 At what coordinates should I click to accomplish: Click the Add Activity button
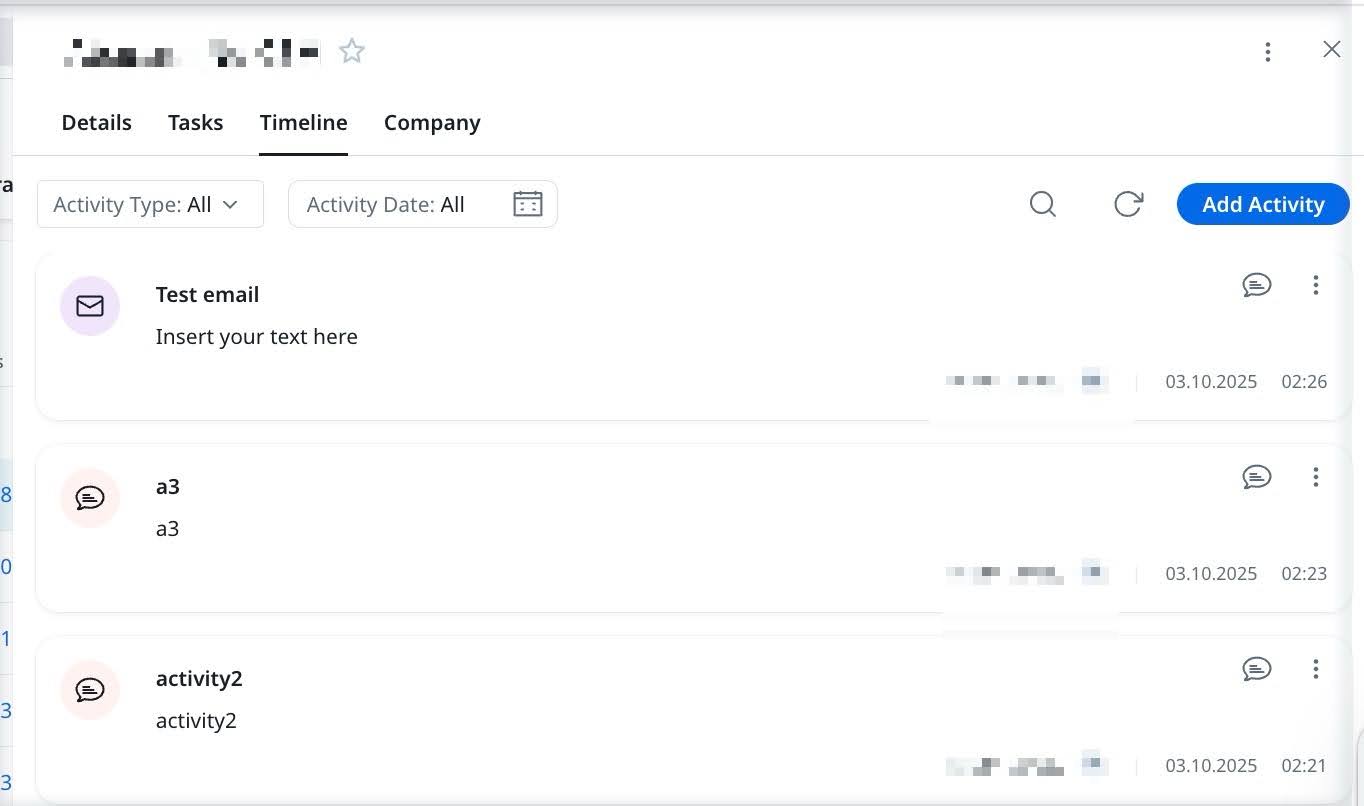click(x=1262, y=204)
